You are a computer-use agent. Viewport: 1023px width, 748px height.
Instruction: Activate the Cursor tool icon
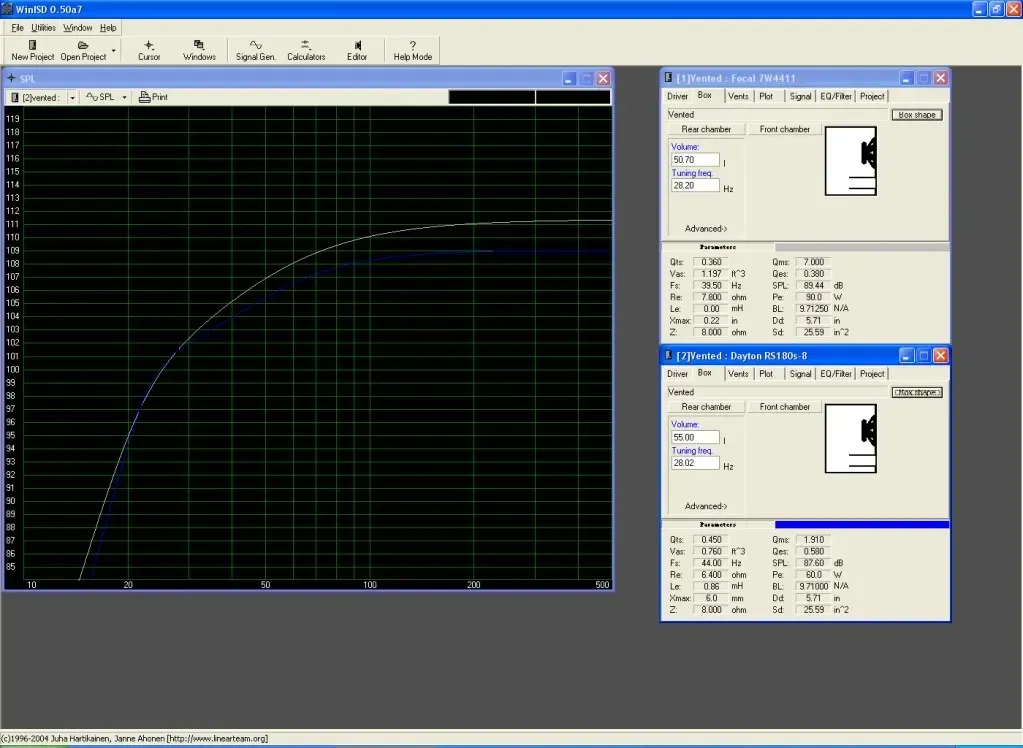[149, 50]
